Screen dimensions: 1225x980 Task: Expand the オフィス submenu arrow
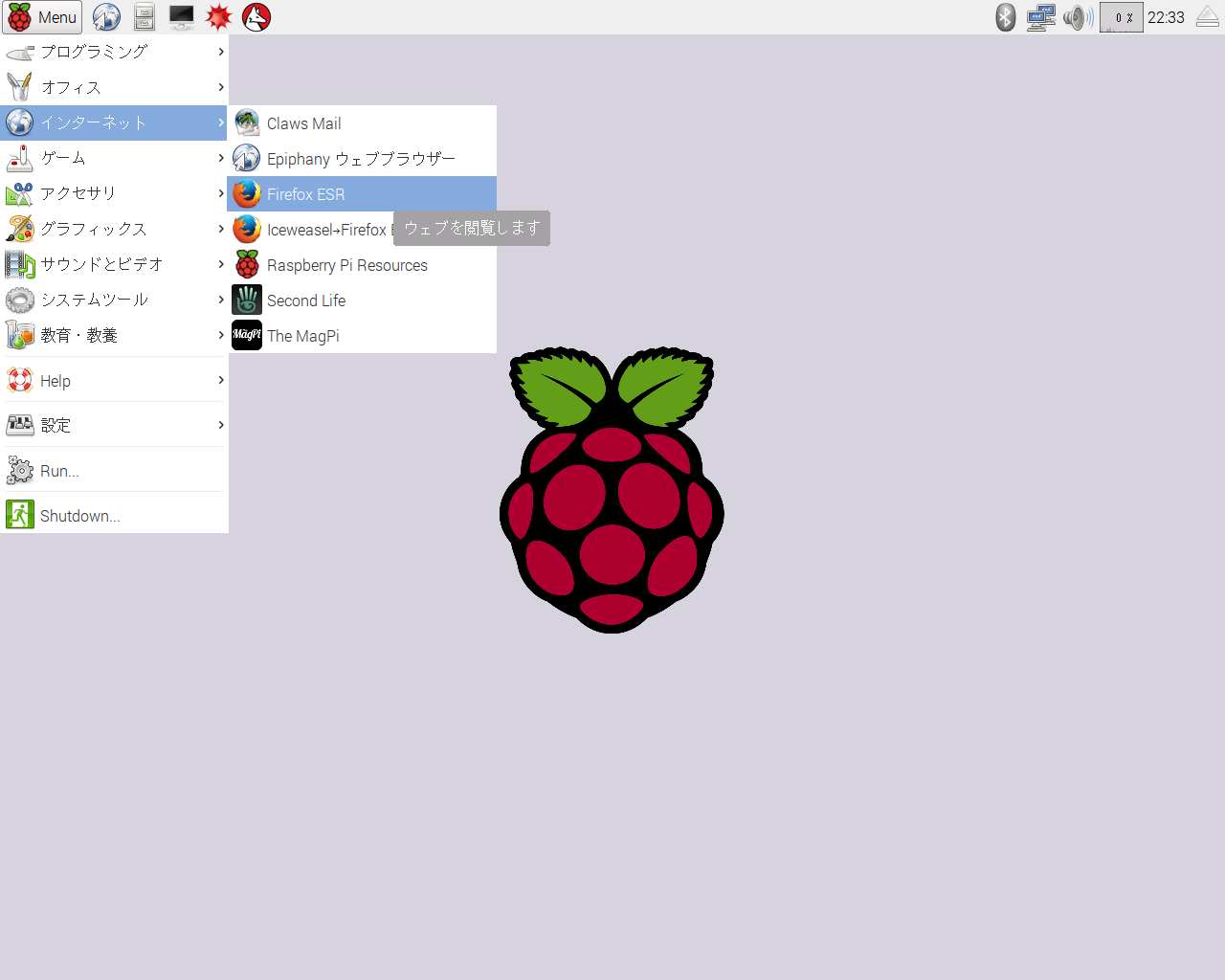(221, 87)
